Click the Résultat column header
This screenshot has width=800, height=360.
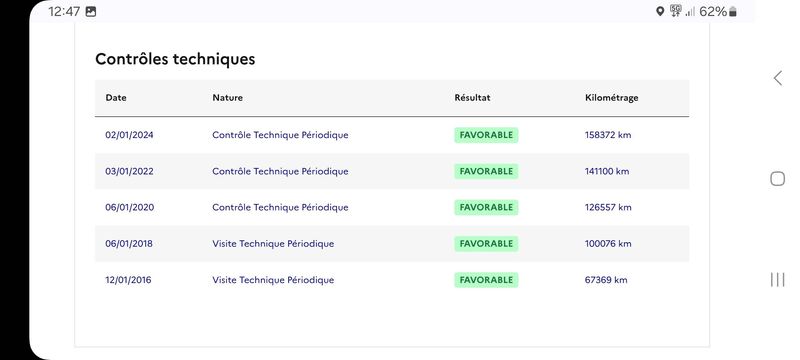click(472, 97)
